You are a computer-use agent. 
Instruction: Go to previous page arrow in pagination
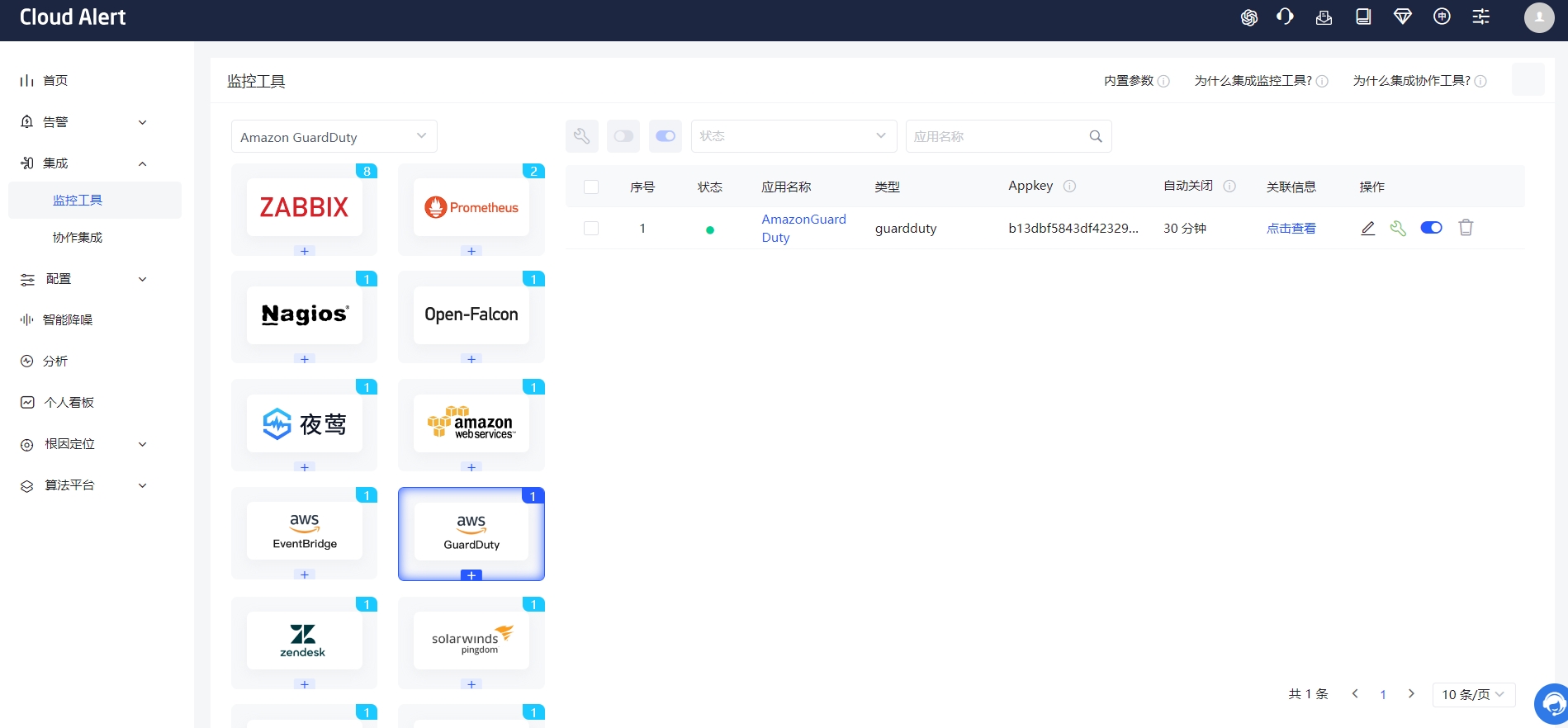click(x=1355, y=694)
